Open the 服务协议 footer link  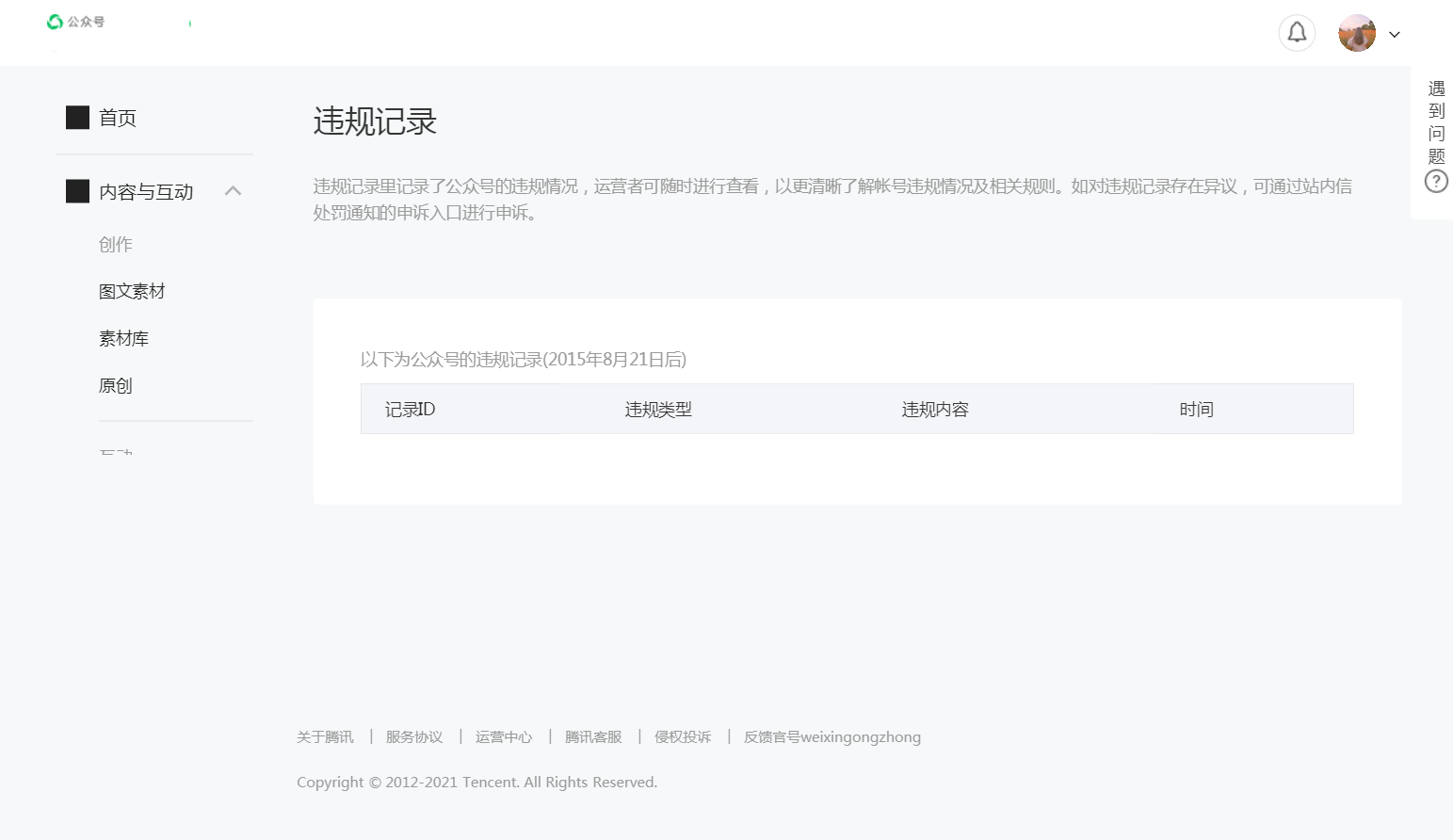pos(414,737)
